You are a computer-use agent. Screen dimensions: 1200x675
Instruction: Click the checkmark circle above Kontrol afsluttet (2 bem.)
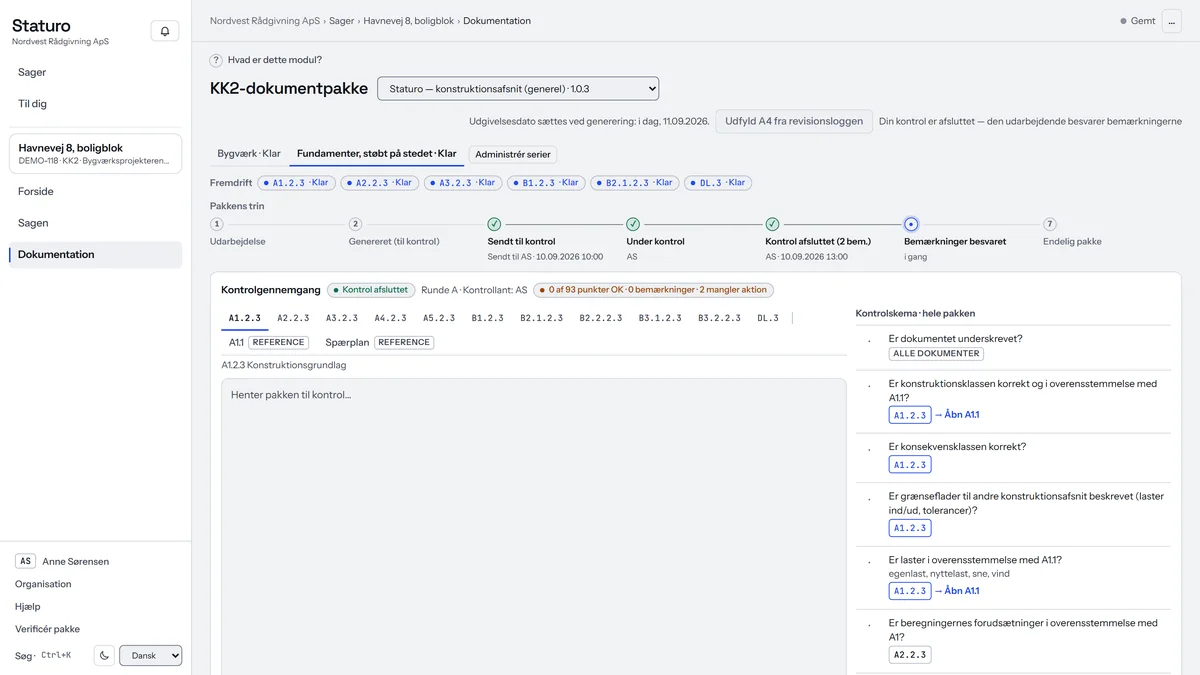coord(772,224)
